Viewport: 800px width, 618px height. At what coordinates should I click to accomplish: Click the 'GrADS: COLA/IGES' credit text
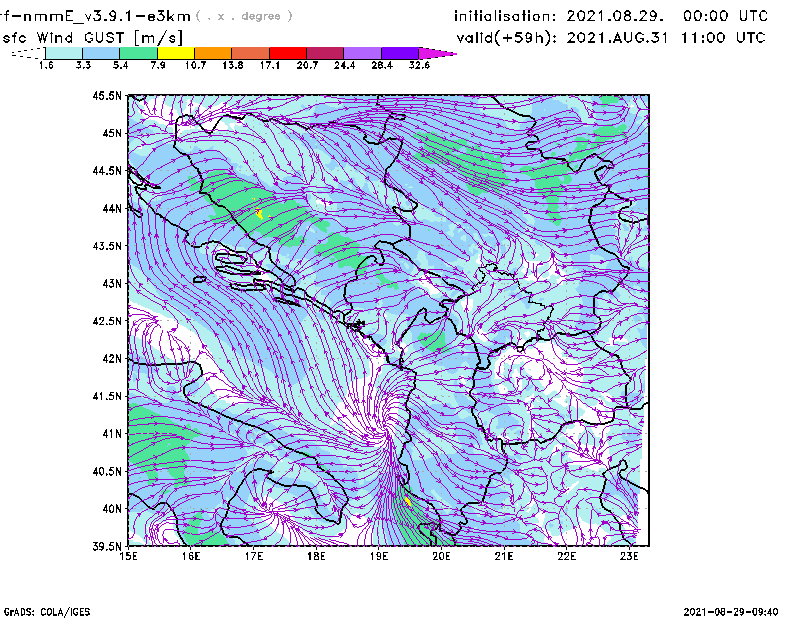[46, 612]
